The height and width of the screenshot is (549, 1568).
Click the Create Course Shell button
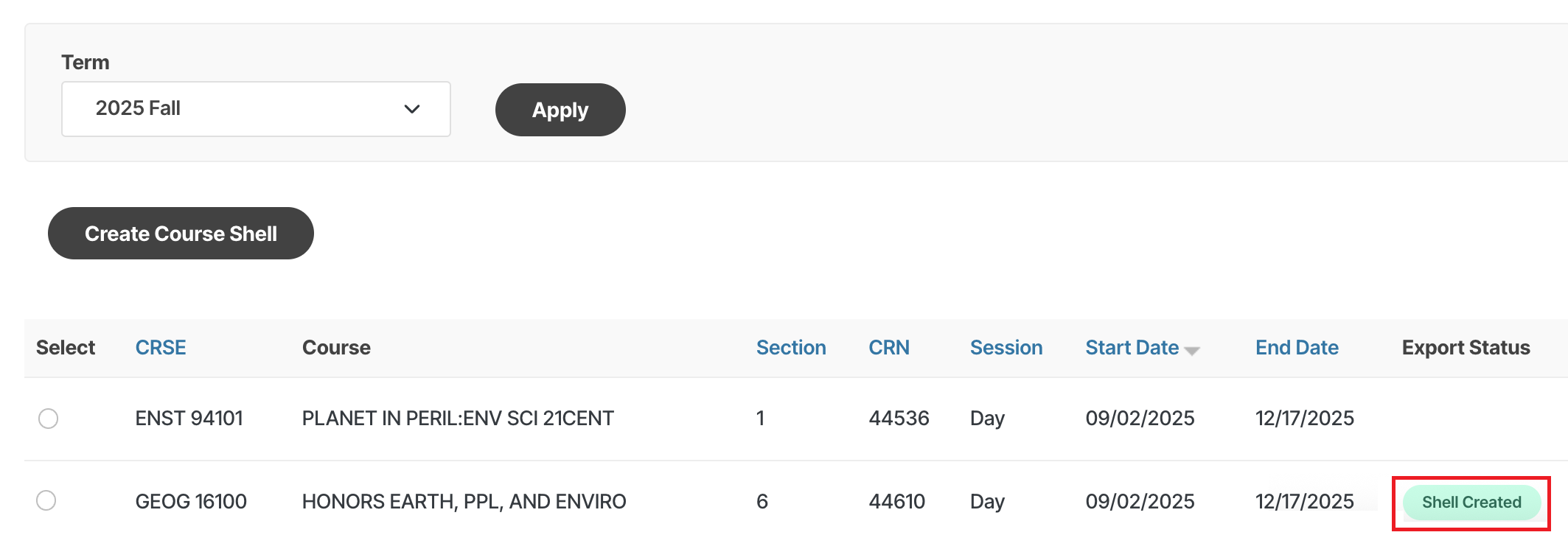coord(181,234)
